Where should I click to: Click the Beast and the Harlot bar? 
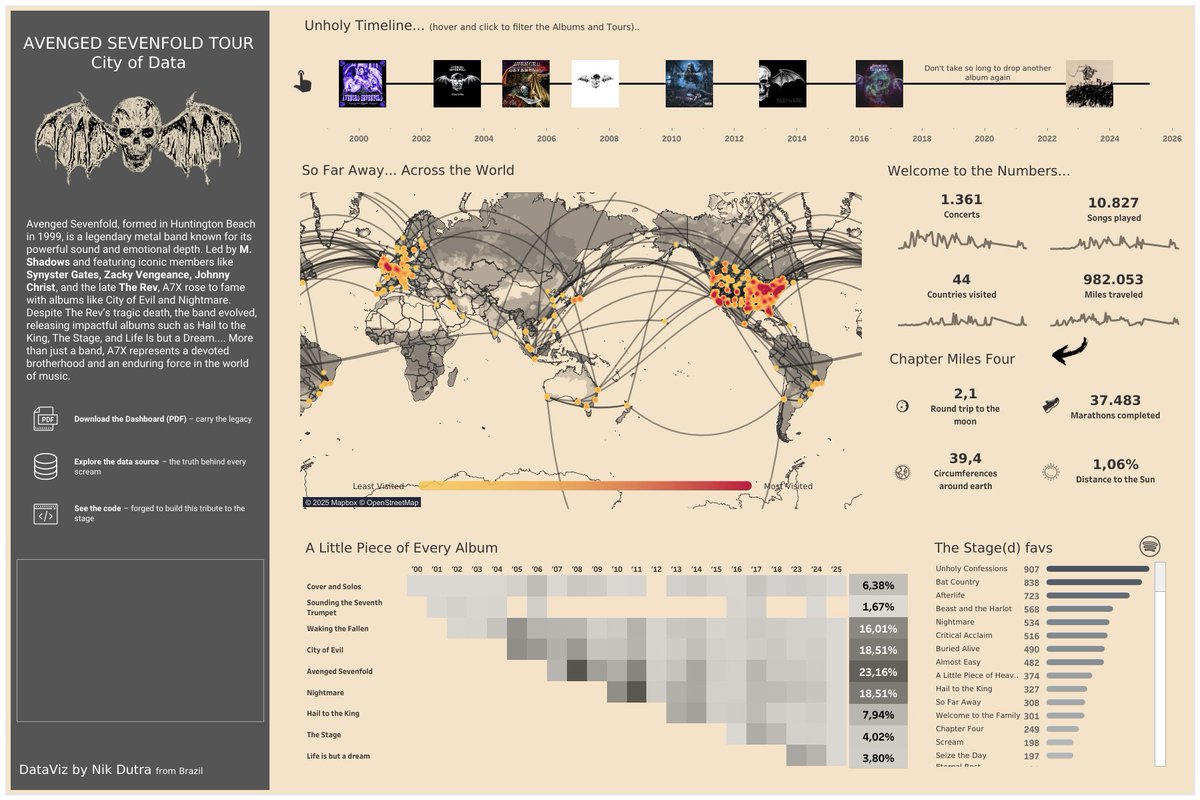[1079, 609]
